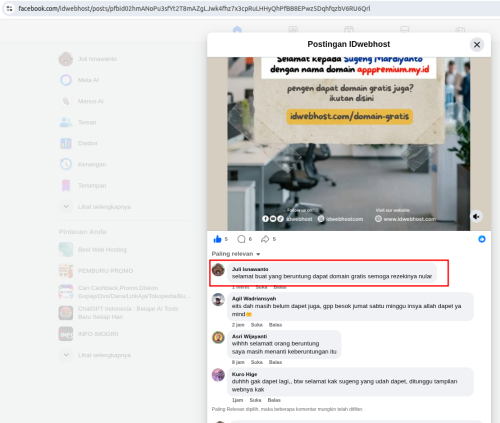
Task: Close the Postingan IDwebhost dialog
Action: click(x=477, y=45)
